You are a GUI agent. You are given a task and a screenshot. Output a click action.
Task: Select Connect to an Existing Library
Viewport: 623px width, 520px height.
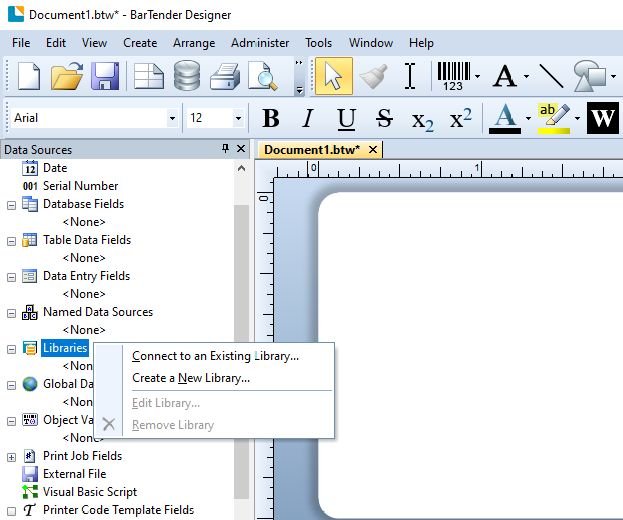[215, 356]
